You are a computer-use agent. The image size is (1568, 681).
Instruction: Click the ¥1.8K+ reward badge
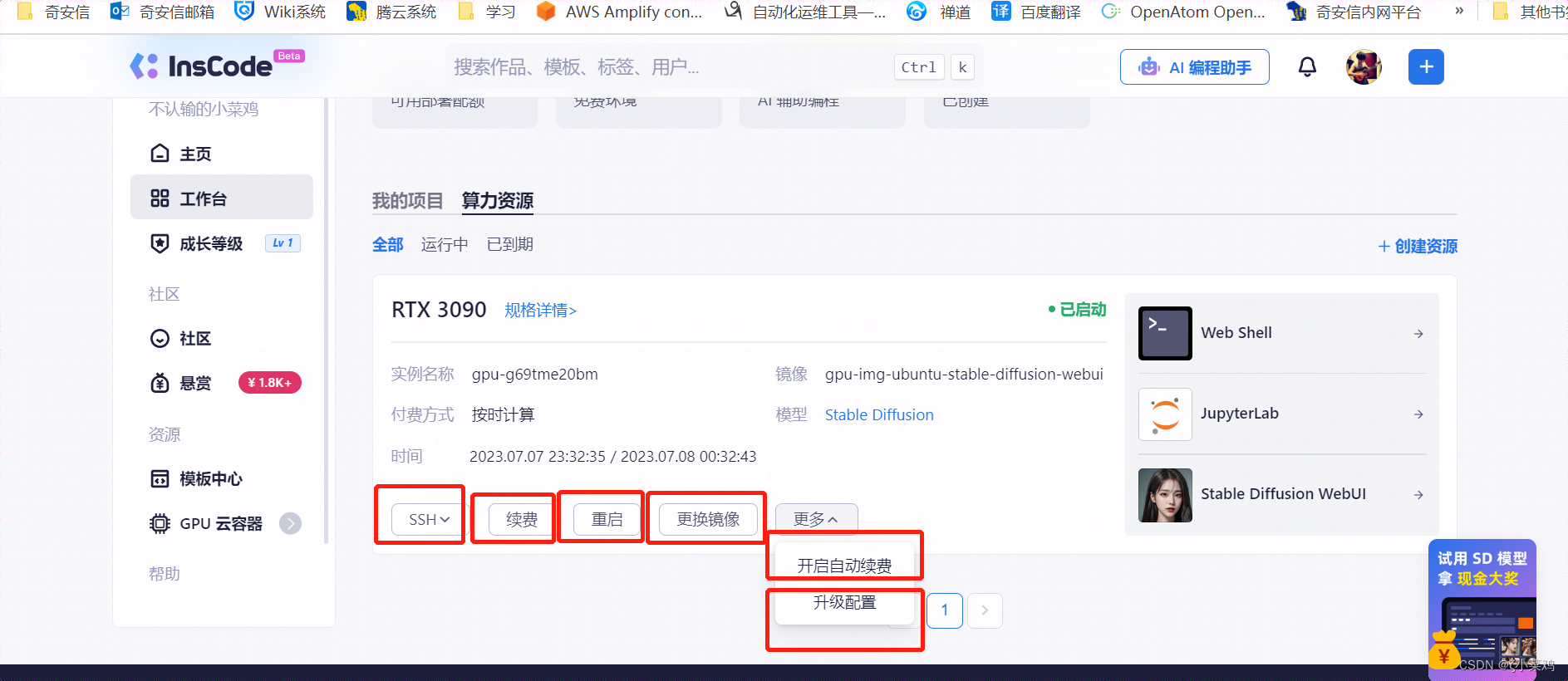[269, 383]
